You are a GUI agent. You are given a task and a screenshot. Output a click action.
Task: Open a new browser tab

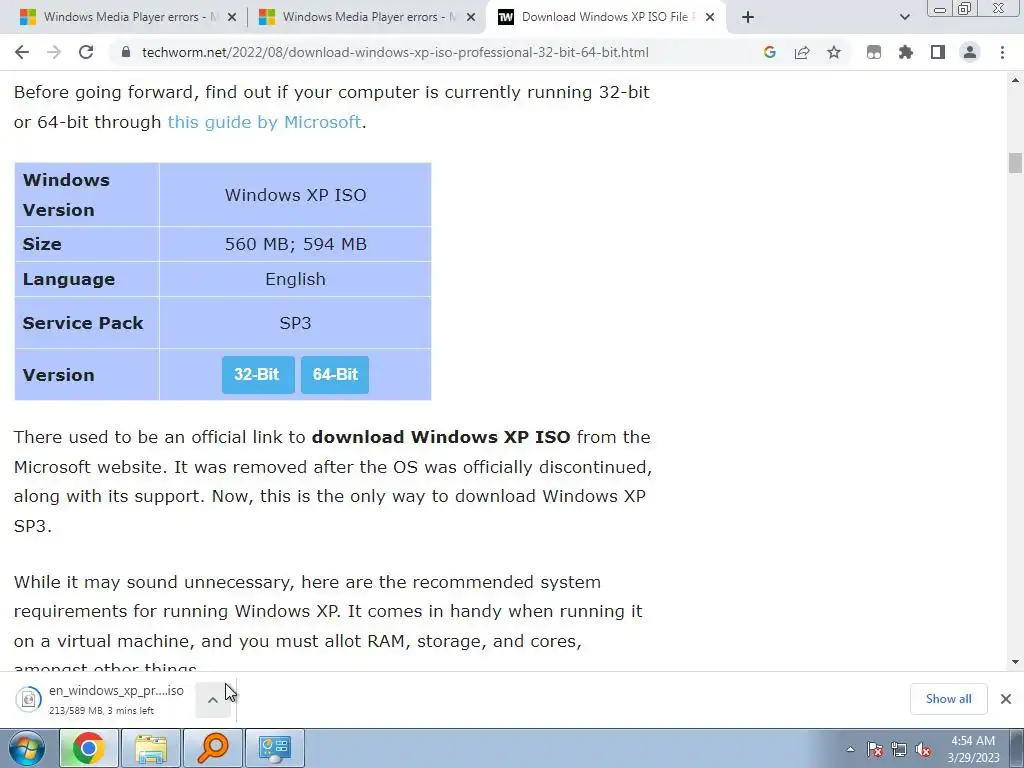tap(748, 17)
